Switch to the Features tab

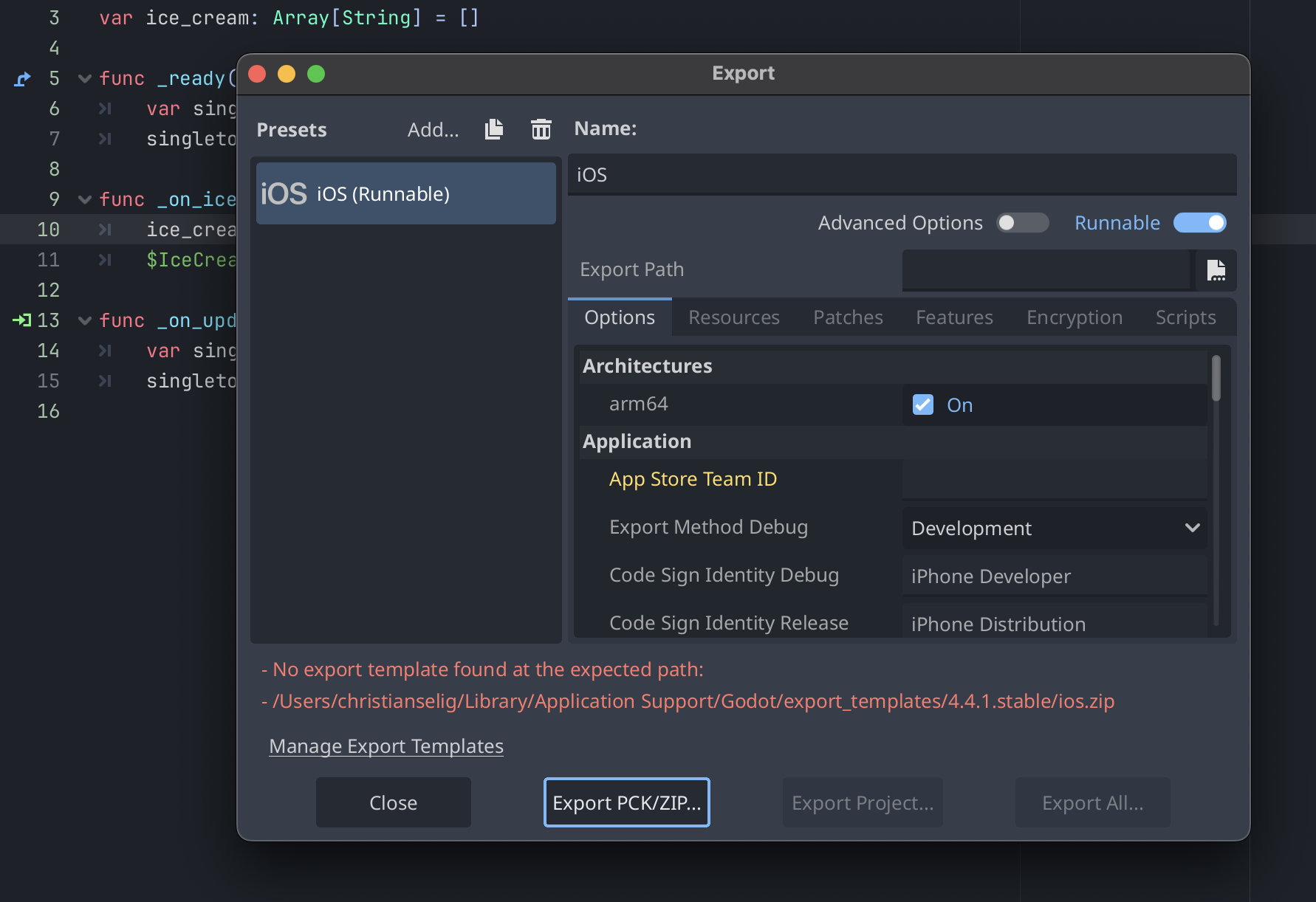pyautogui.click(x=954, y=317)
